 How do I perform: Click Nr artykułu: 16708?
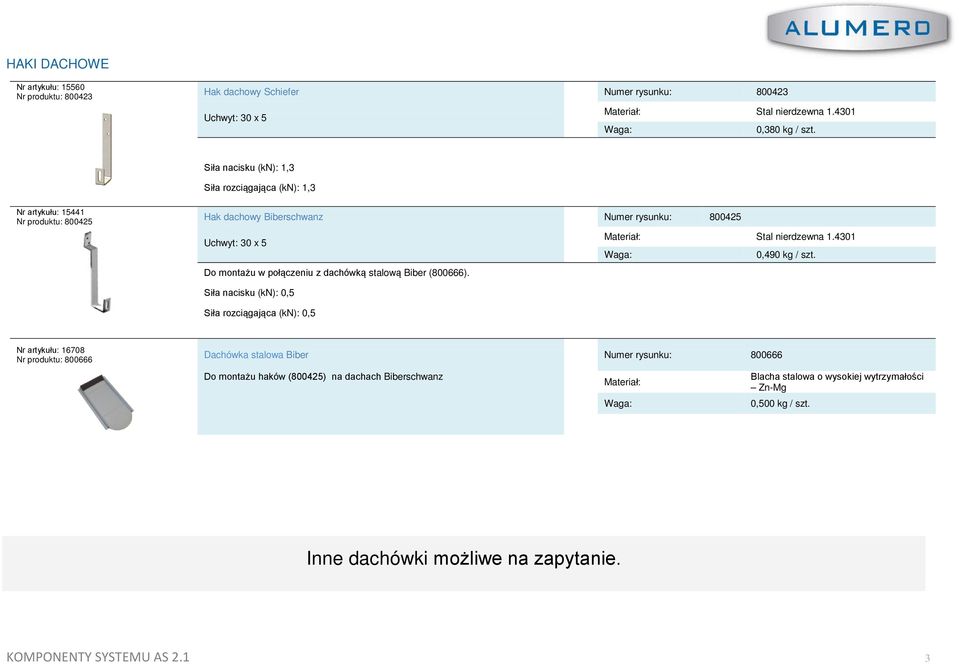click(50, 350)
